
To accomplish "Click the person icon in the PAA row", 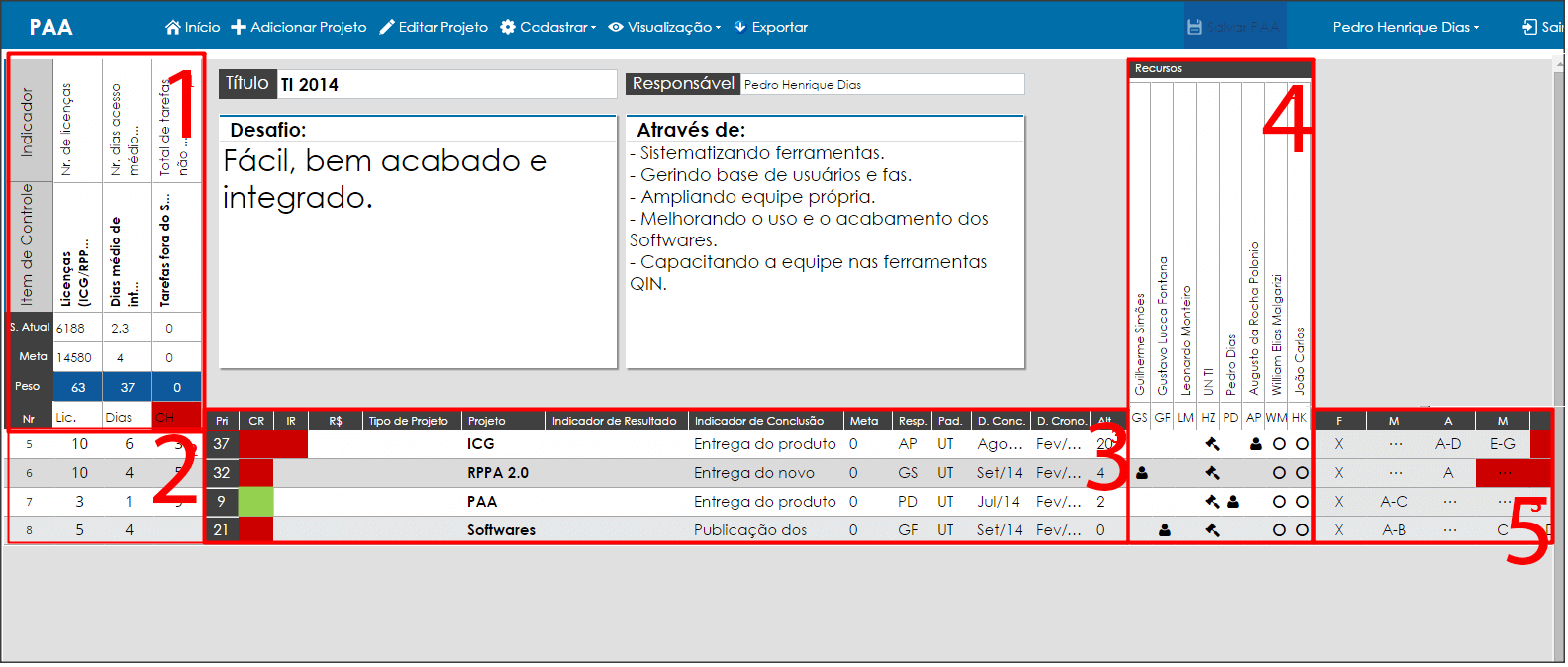I will click(x=1233, y=502).
